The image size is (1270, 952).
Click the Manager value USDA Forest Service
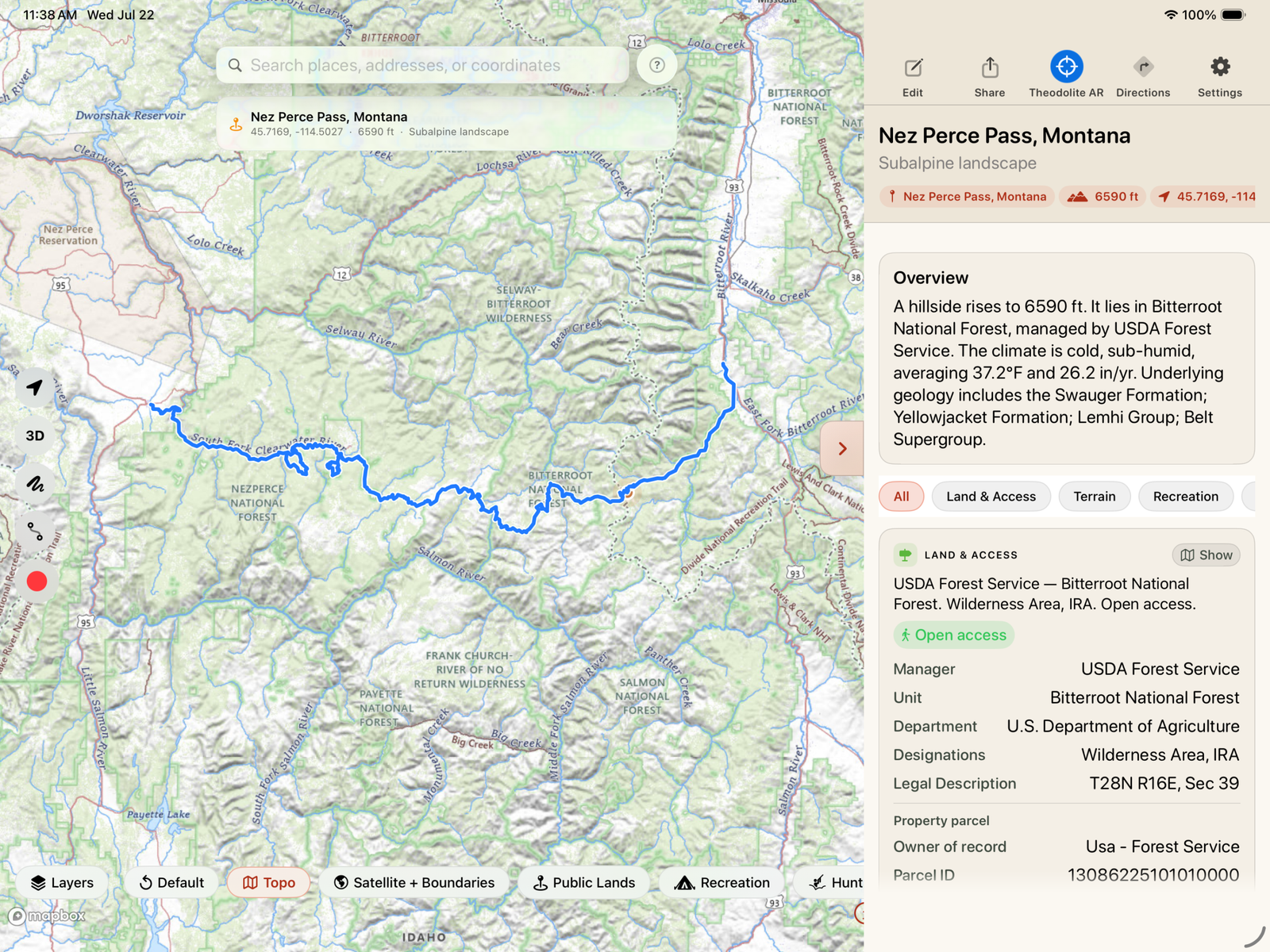pos(1160,669)
